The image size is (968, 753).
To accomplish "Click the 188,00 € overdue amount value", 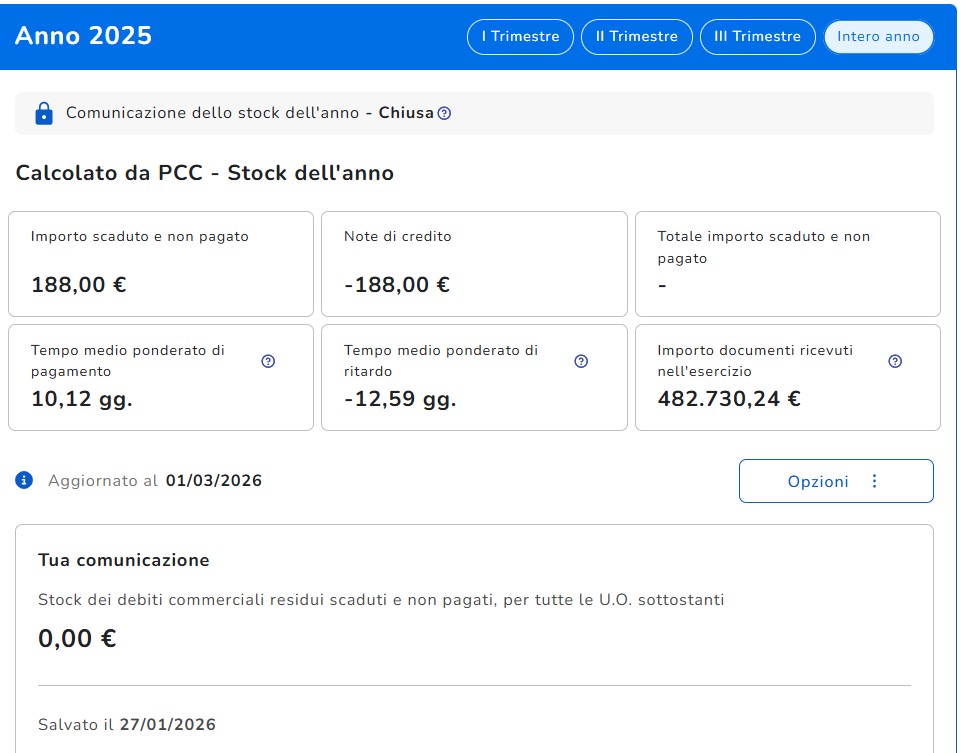I will 79,285.
